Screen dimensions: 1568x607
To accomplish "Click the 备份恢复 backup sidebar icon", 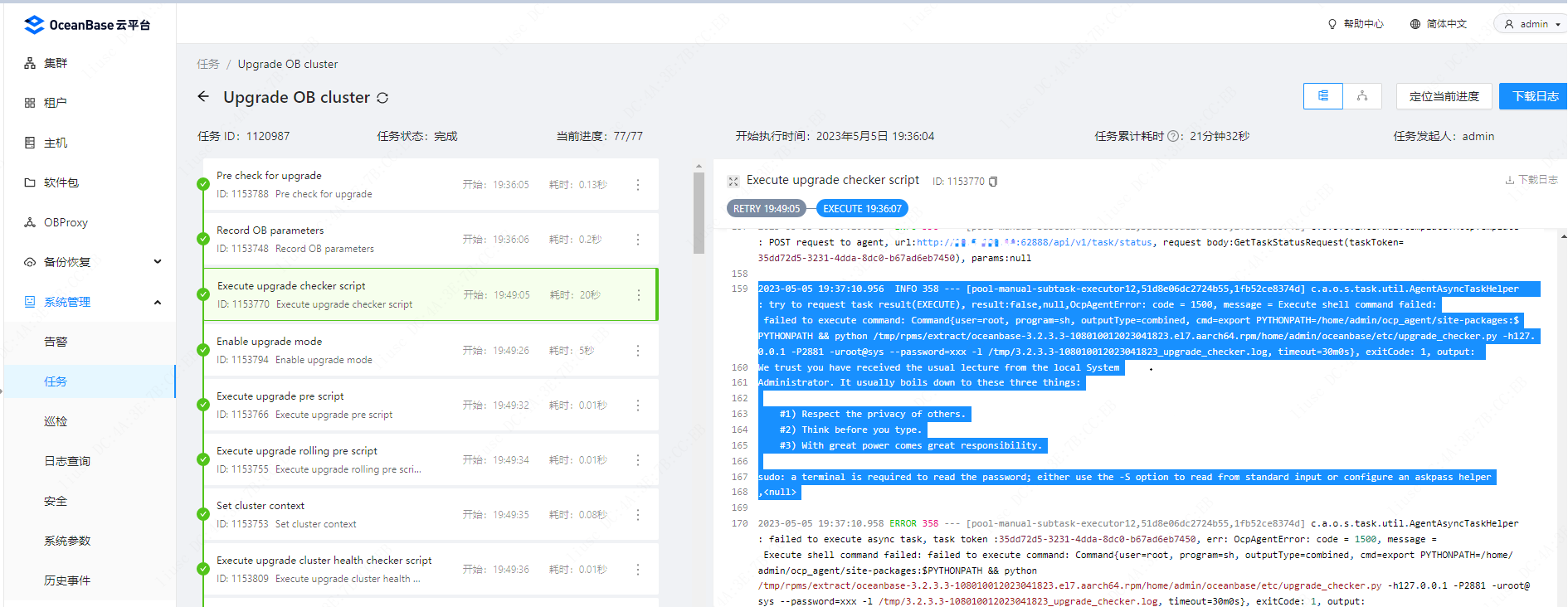I will coord(30,262).
